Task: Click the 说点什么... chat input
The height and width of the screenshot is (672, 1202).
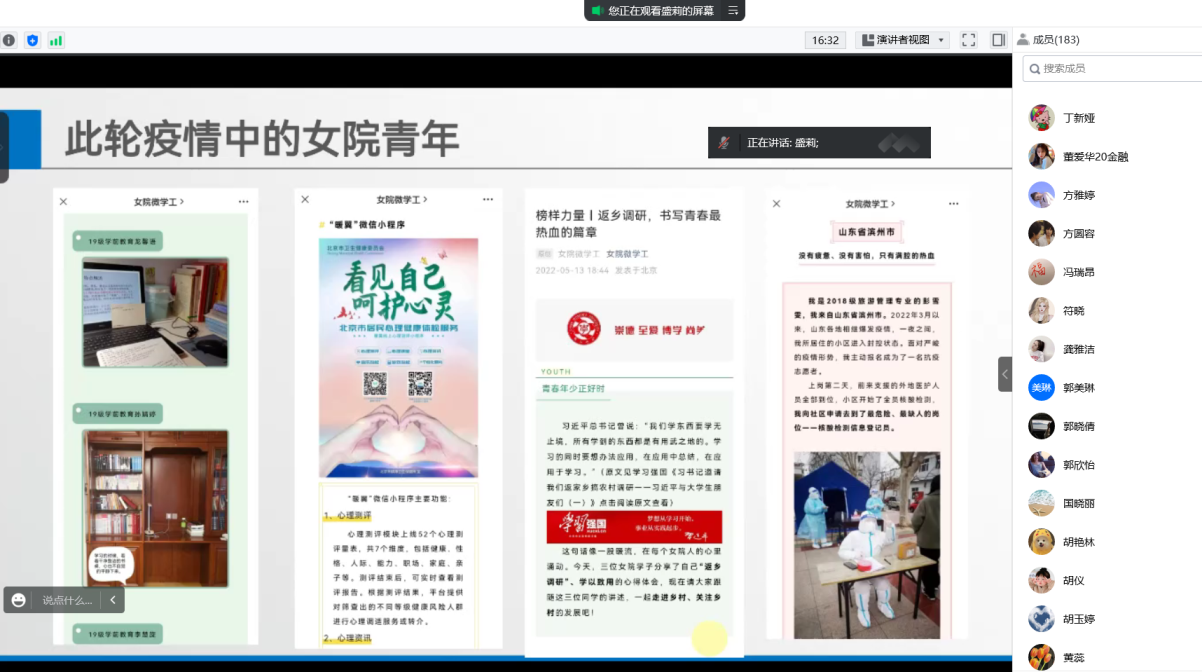Action: [67, 600]
